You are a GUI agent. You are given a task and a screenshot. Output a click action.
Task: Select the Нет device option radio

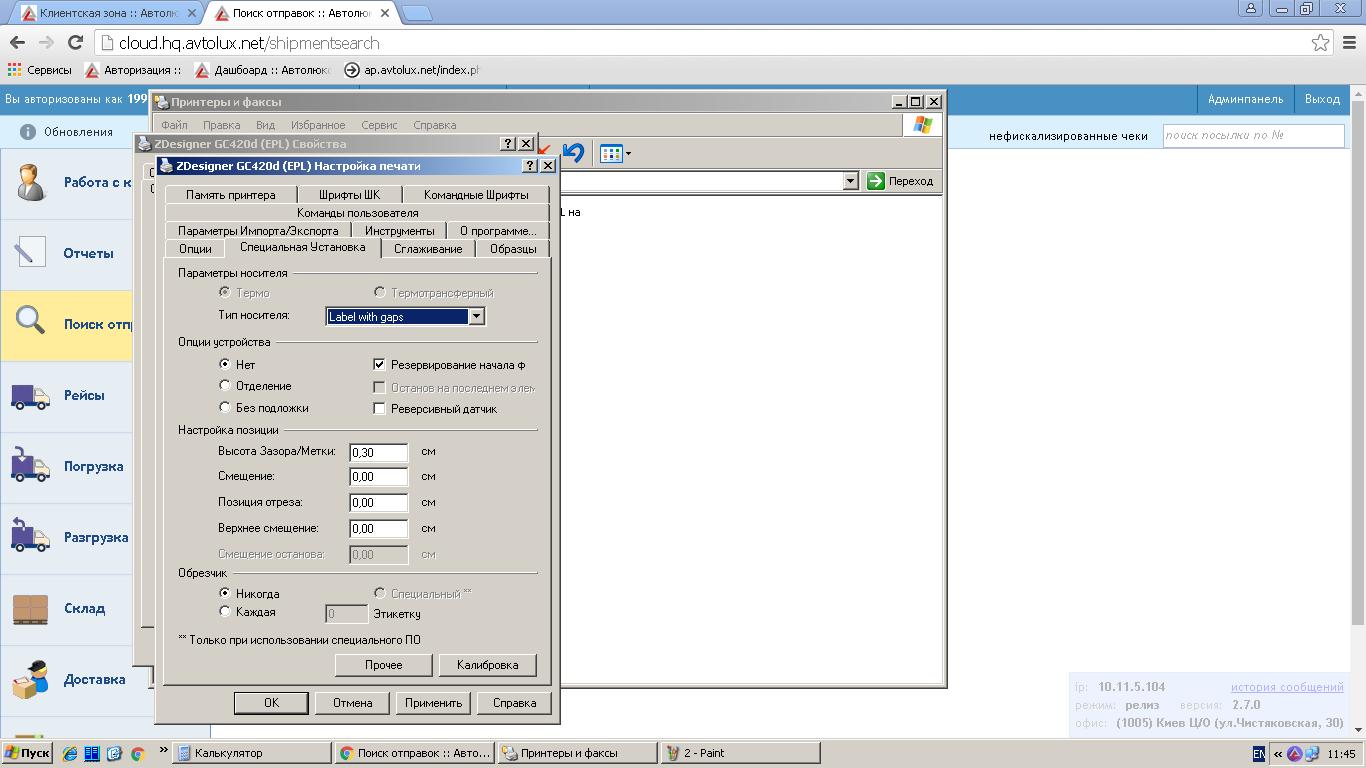point(225,364)
